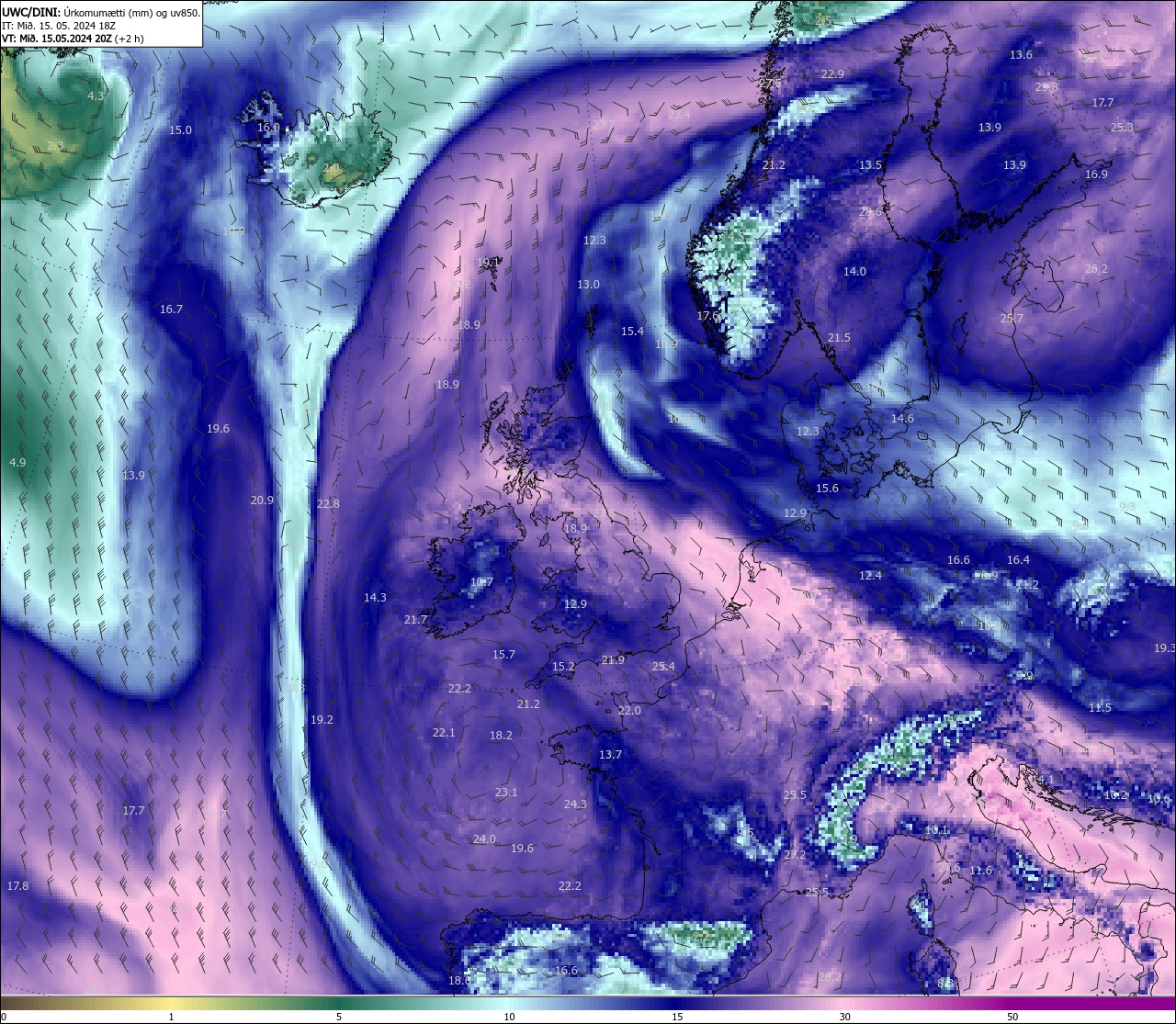The width and height of the screenshot is (1176, 1024).
Task: Click the 25.7 value label
Action: click(1012, 318)
